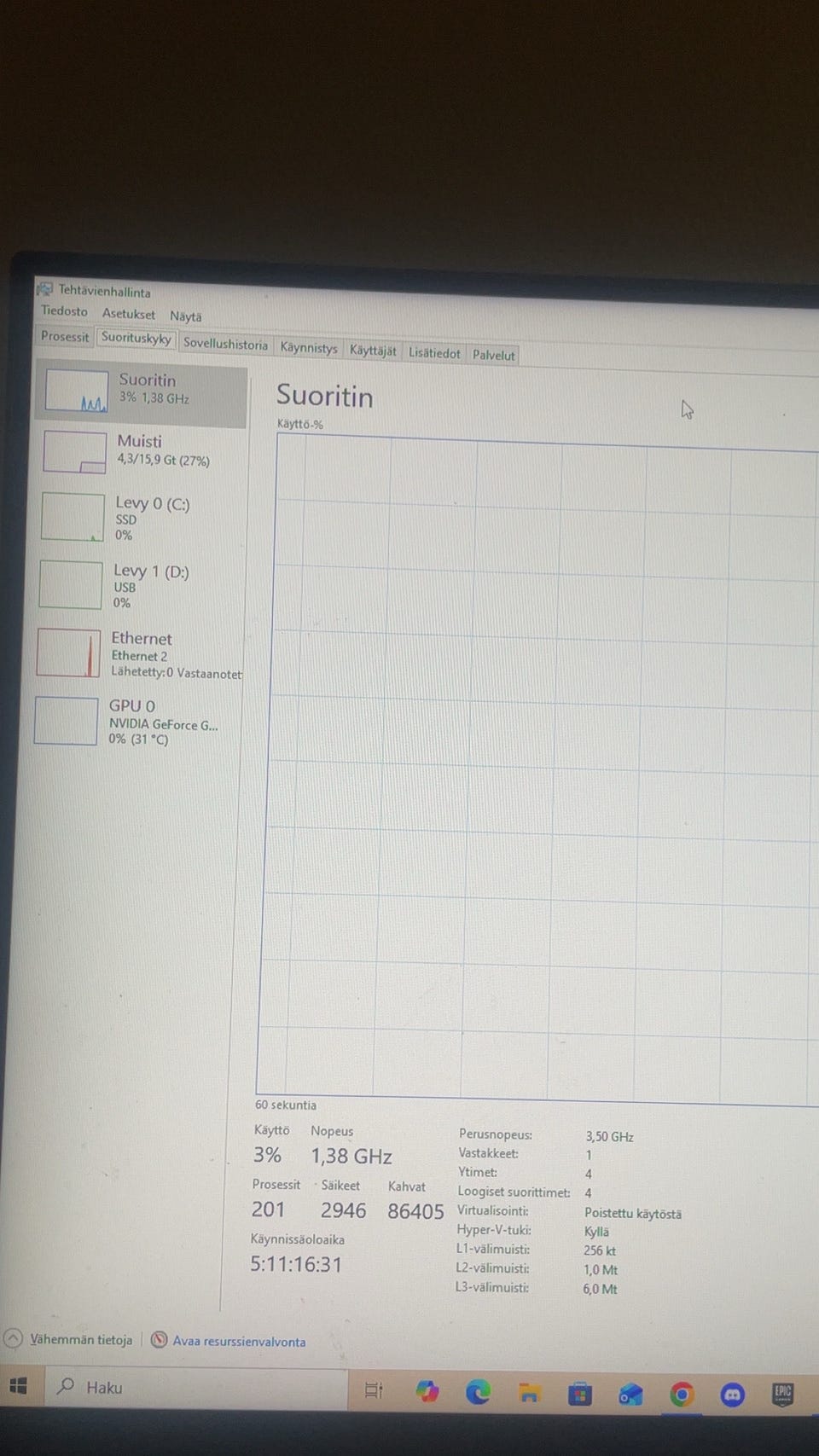Image resolution: width=819 pixels, height=1456 pixels.
Task: Open the Avaa resurssienvalvonta link
Action: (239, 1342)
